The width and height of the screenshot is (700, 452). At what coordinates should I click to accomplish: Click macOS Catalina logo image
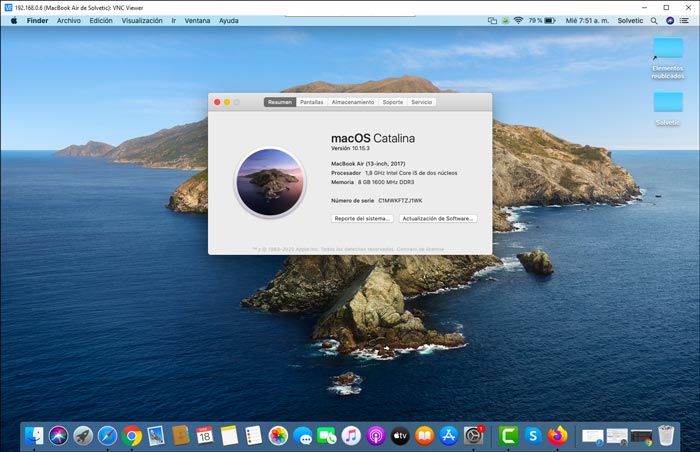tap(270, 182)
